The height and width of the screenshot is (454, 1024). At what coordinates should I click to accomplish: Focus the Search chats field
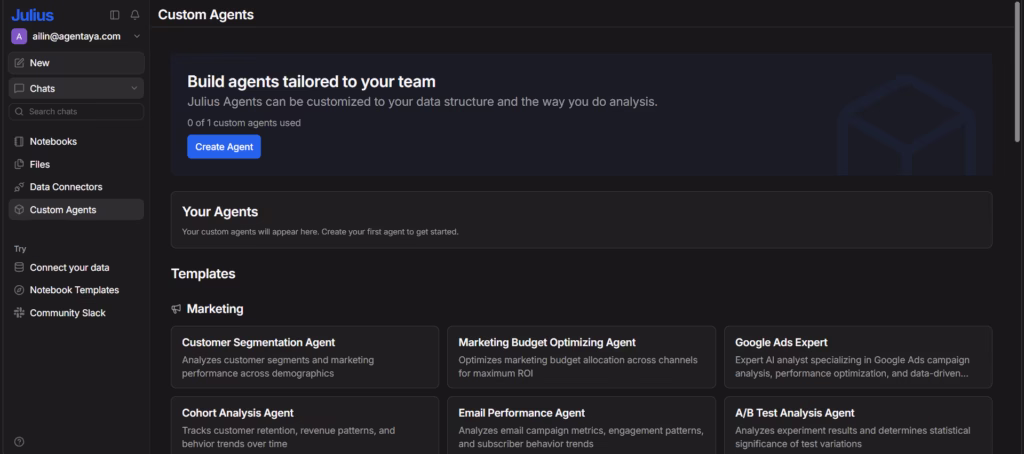[x=76, y=112]
